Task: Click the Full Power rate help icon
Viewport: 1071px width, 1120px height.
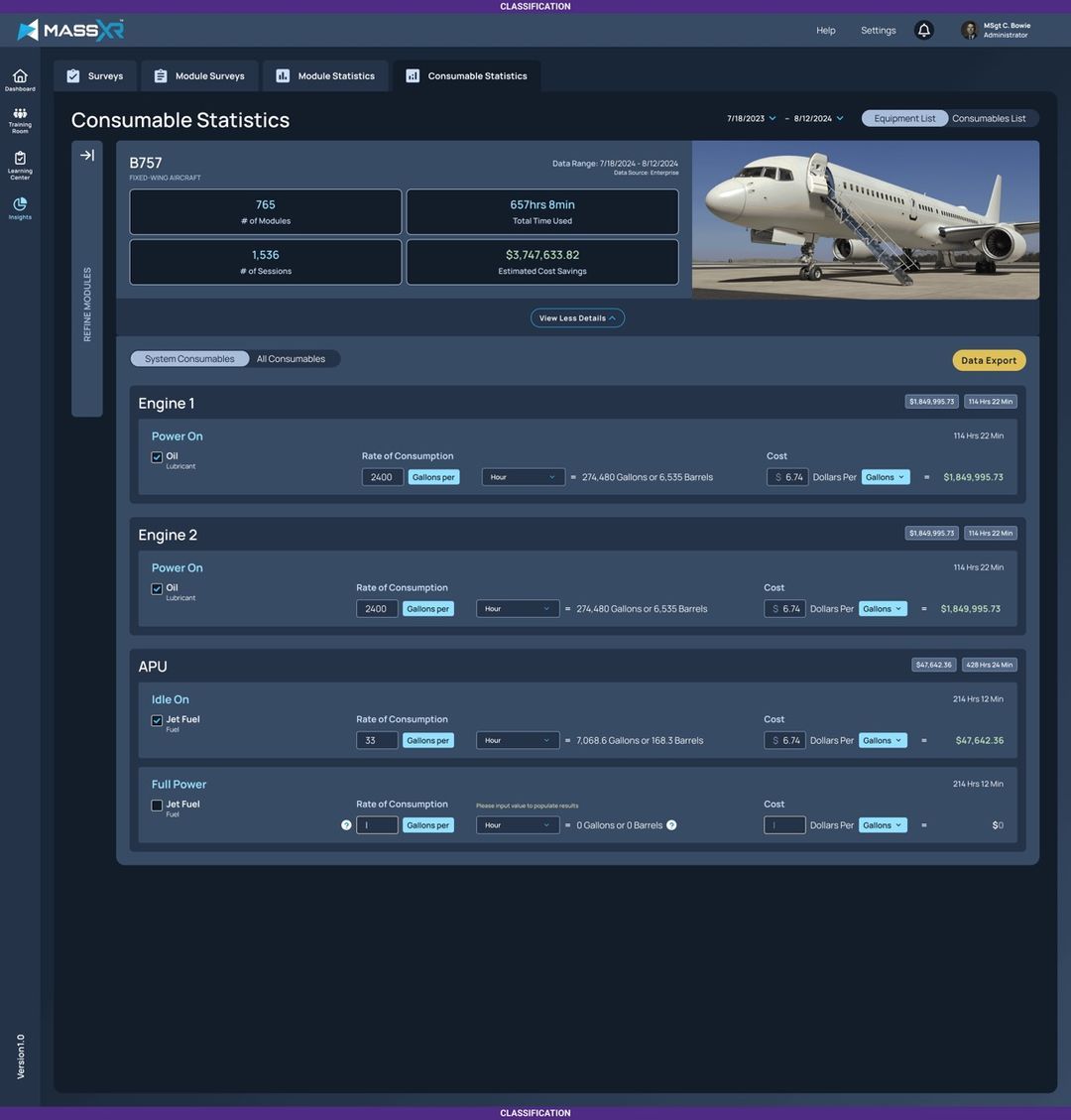Action: [345, 823]
